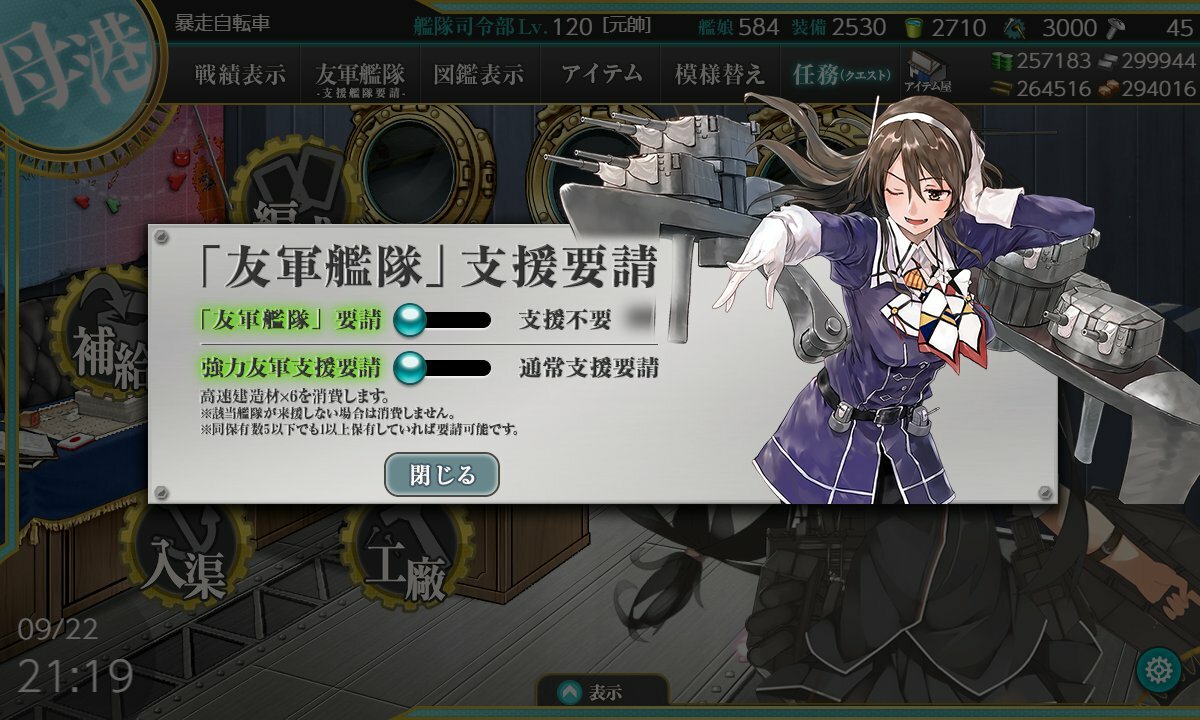Screen dimensions: 1200x720
Task: Select 図鑑表示 in top menu
Action: (x=478, y=74)
